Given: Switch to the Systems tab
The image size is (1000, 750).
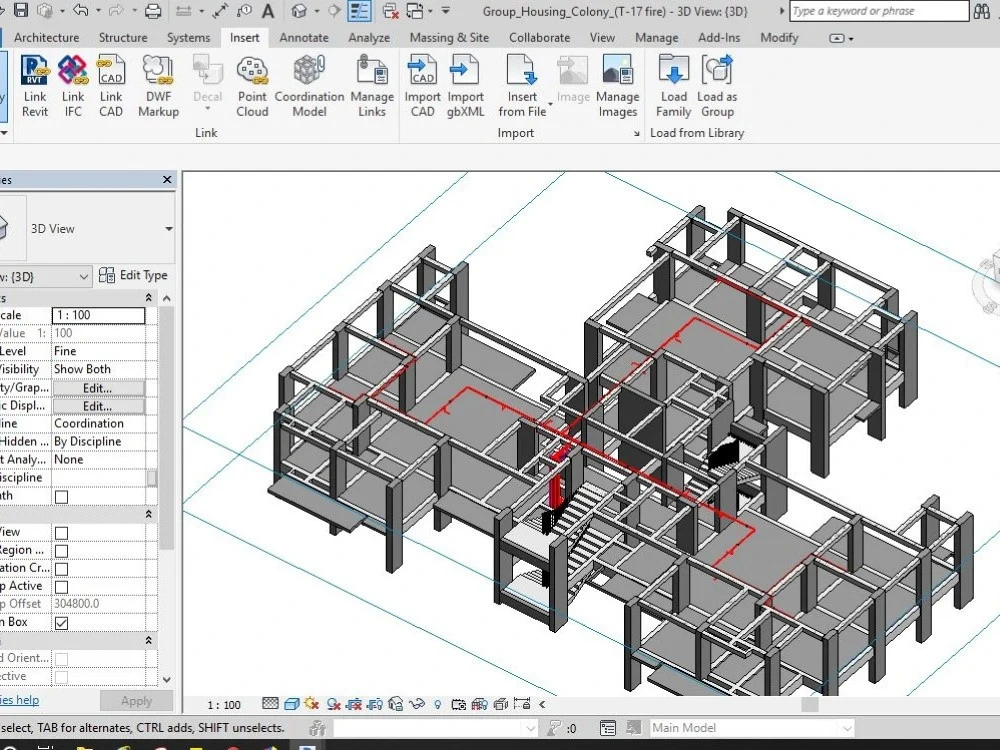Looking at the screenshot, I should click(x=188, y=38).
